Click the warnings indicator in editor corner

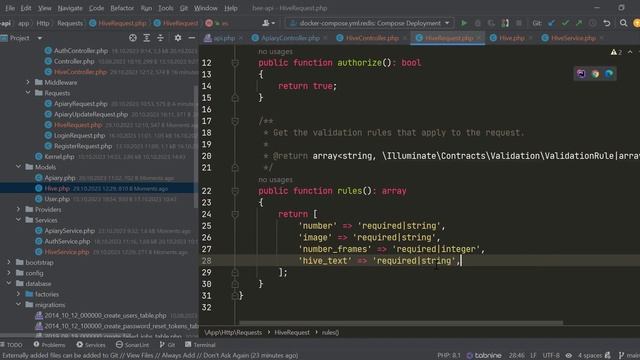[616, 52]
